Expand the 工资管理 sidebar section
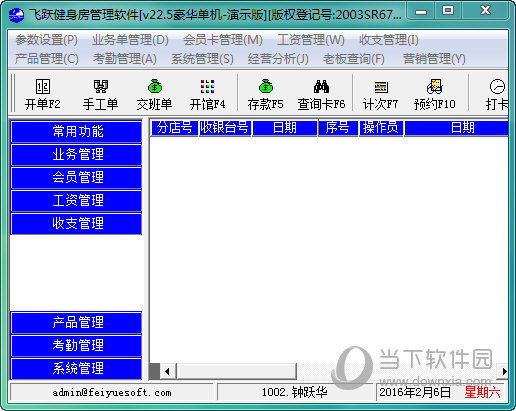516x411 pixels. [x=77, y=200]
